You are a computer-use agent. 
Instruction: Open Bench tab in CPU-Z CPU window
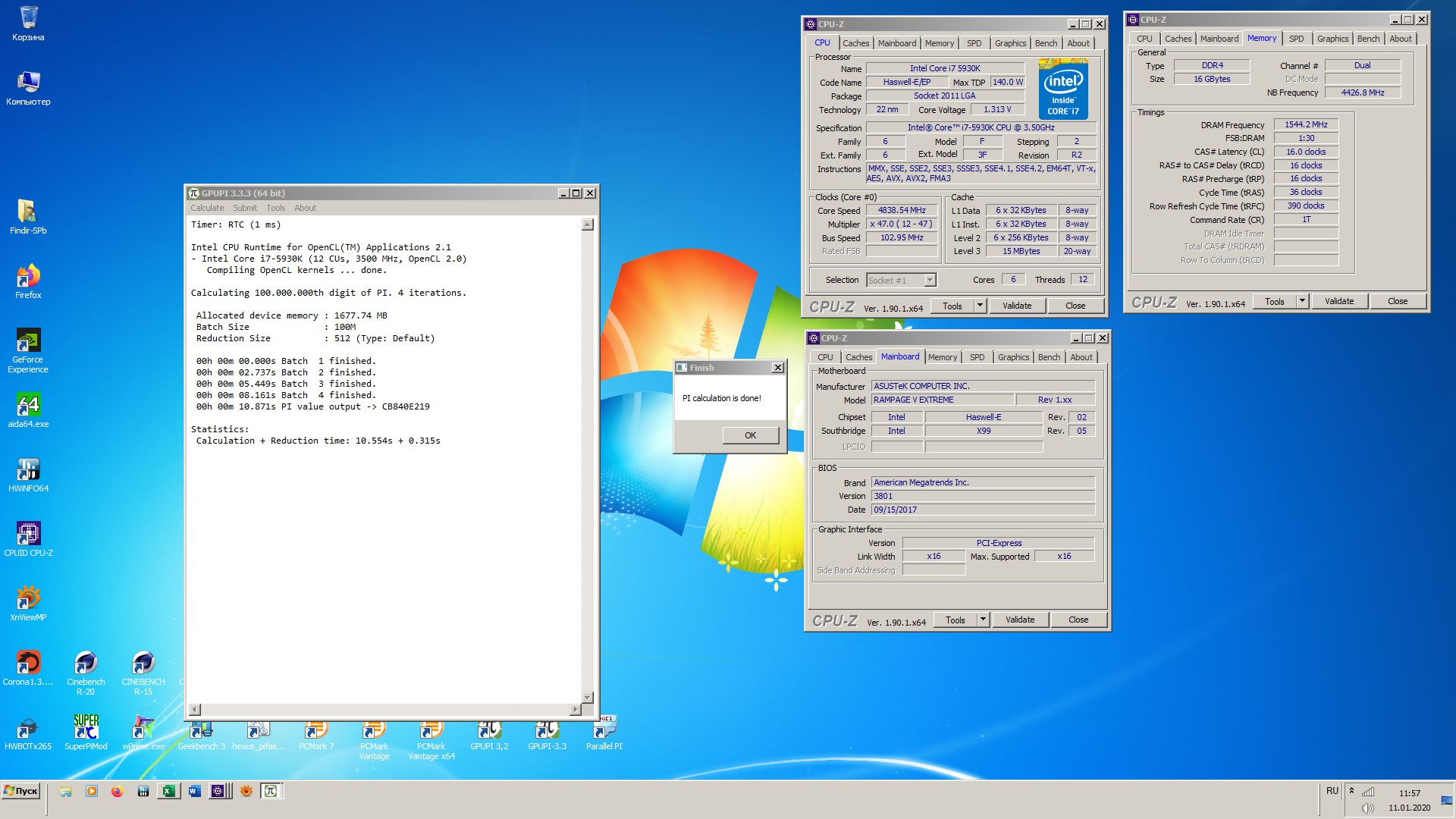(1046, 43)
